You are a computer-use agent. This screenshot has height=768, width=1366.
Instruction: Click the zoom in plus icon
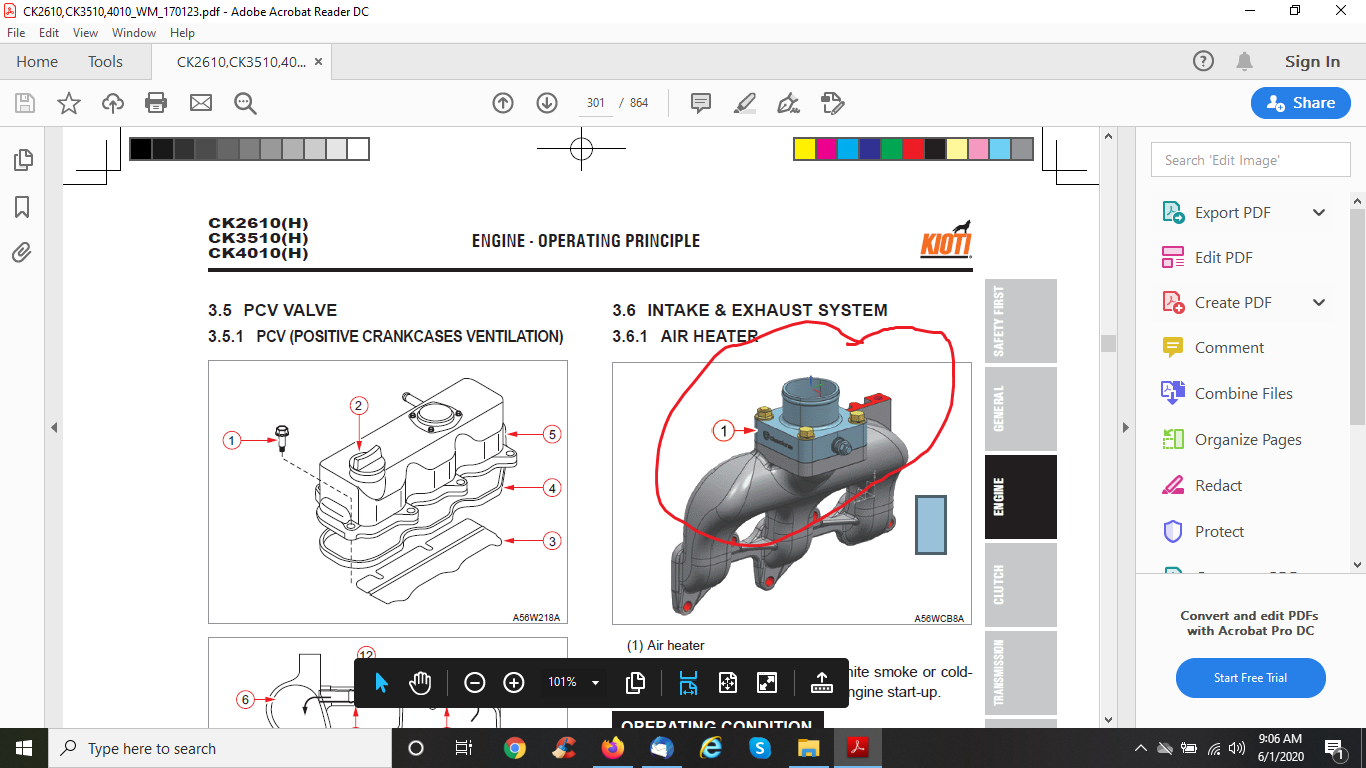pos(514,682)
